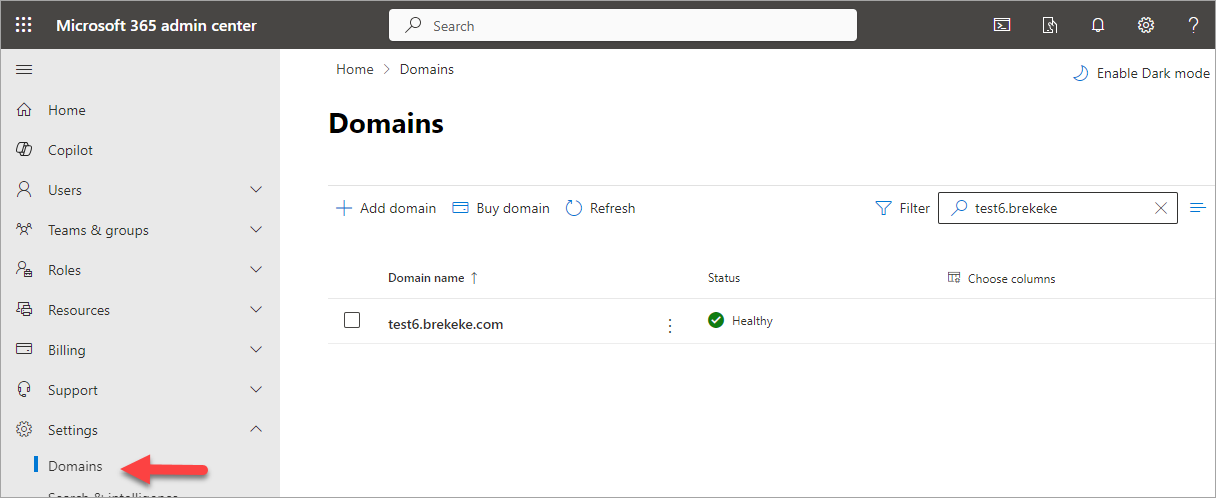Select the test6.brekeke.com checkbox
The height and width of the screenshot is (498, 1216).
pos(352,320)
